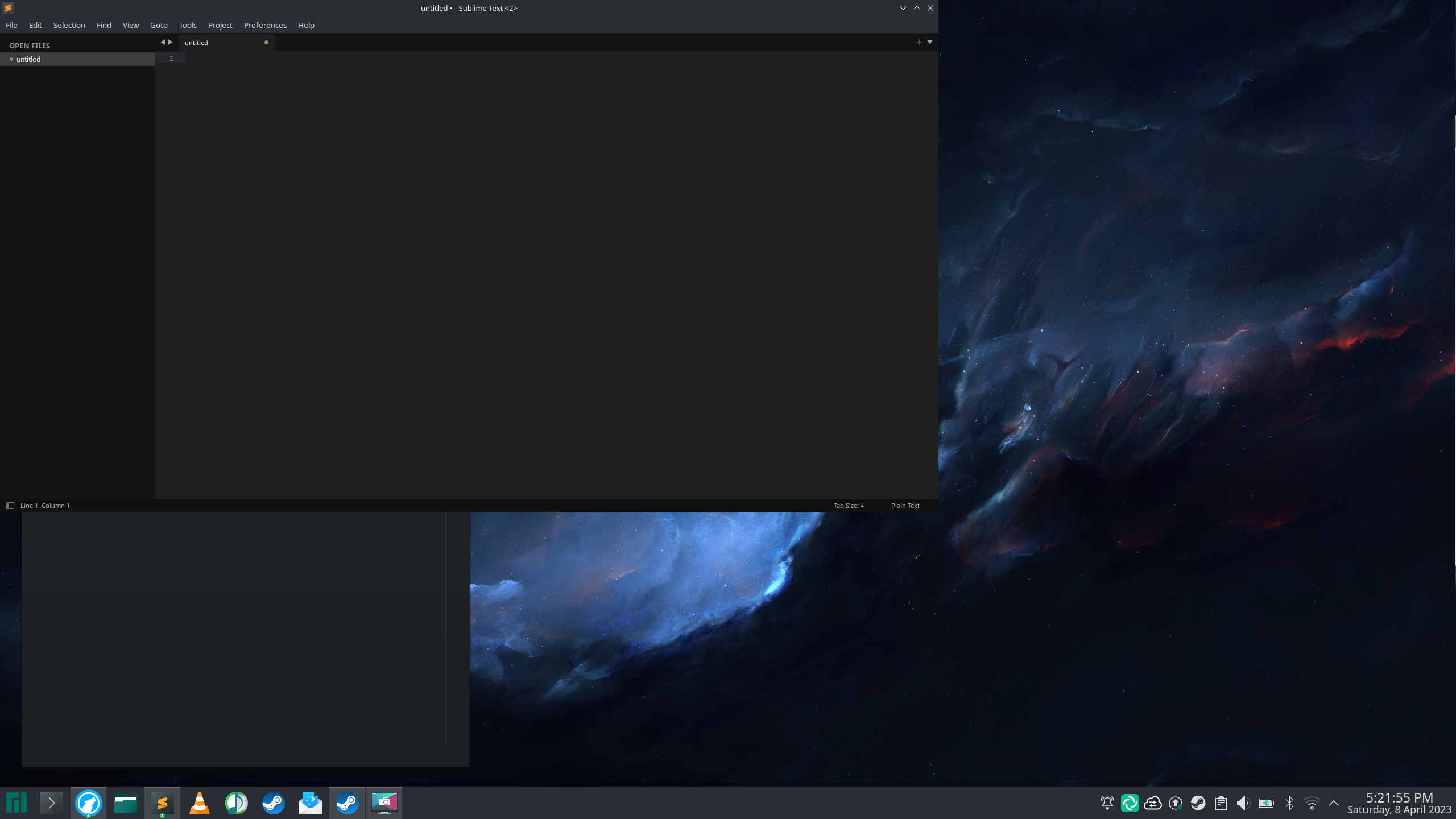Image resolution: width=1456 pixels, height=819 pixels.
Task: Open the View menu
Action: point(131,25)
